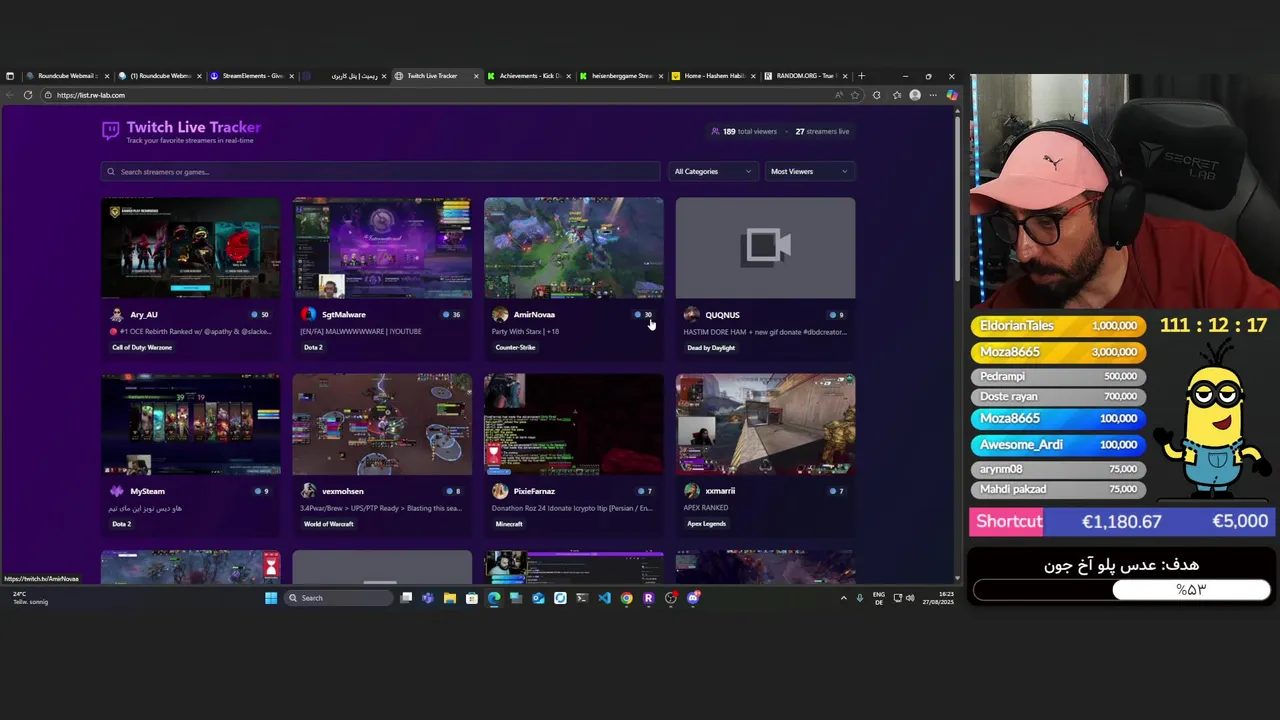Open the Most Viewers sort dropdown
1280x720 pixels.
[x=809, y=172]
